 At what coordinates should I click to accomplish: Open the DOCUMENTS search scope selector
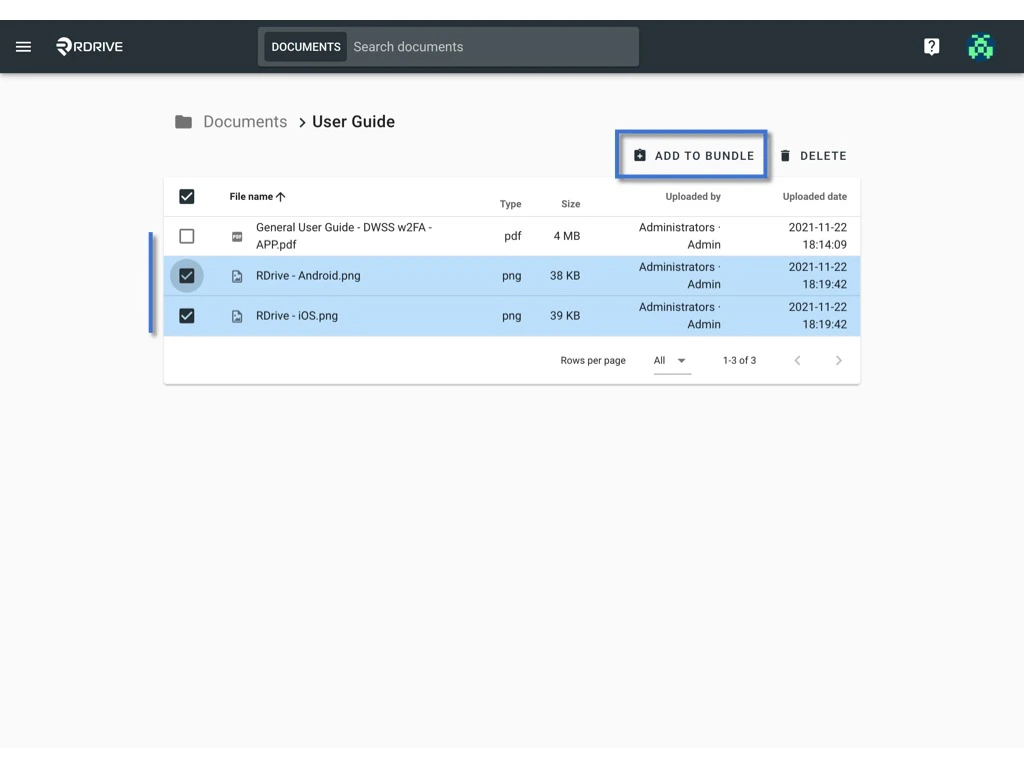(x=305, y=46)
